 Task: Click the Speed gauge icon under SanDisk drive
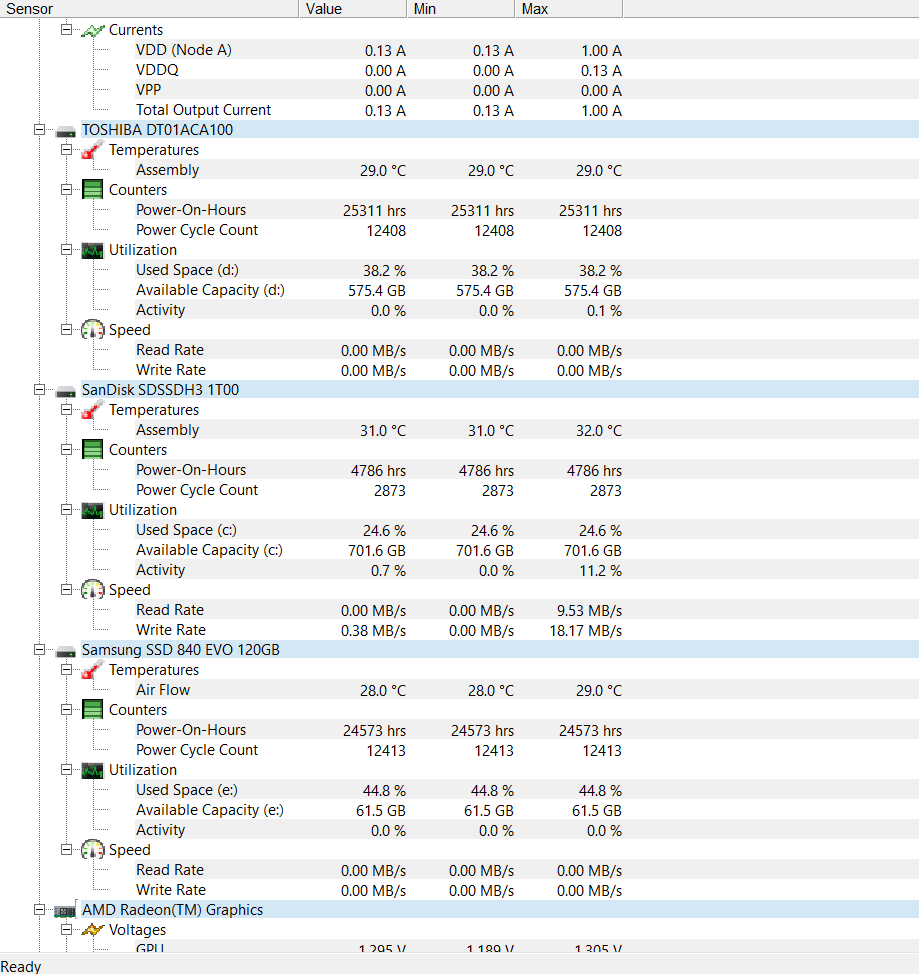pyautogui.click(x=92, y=589)
